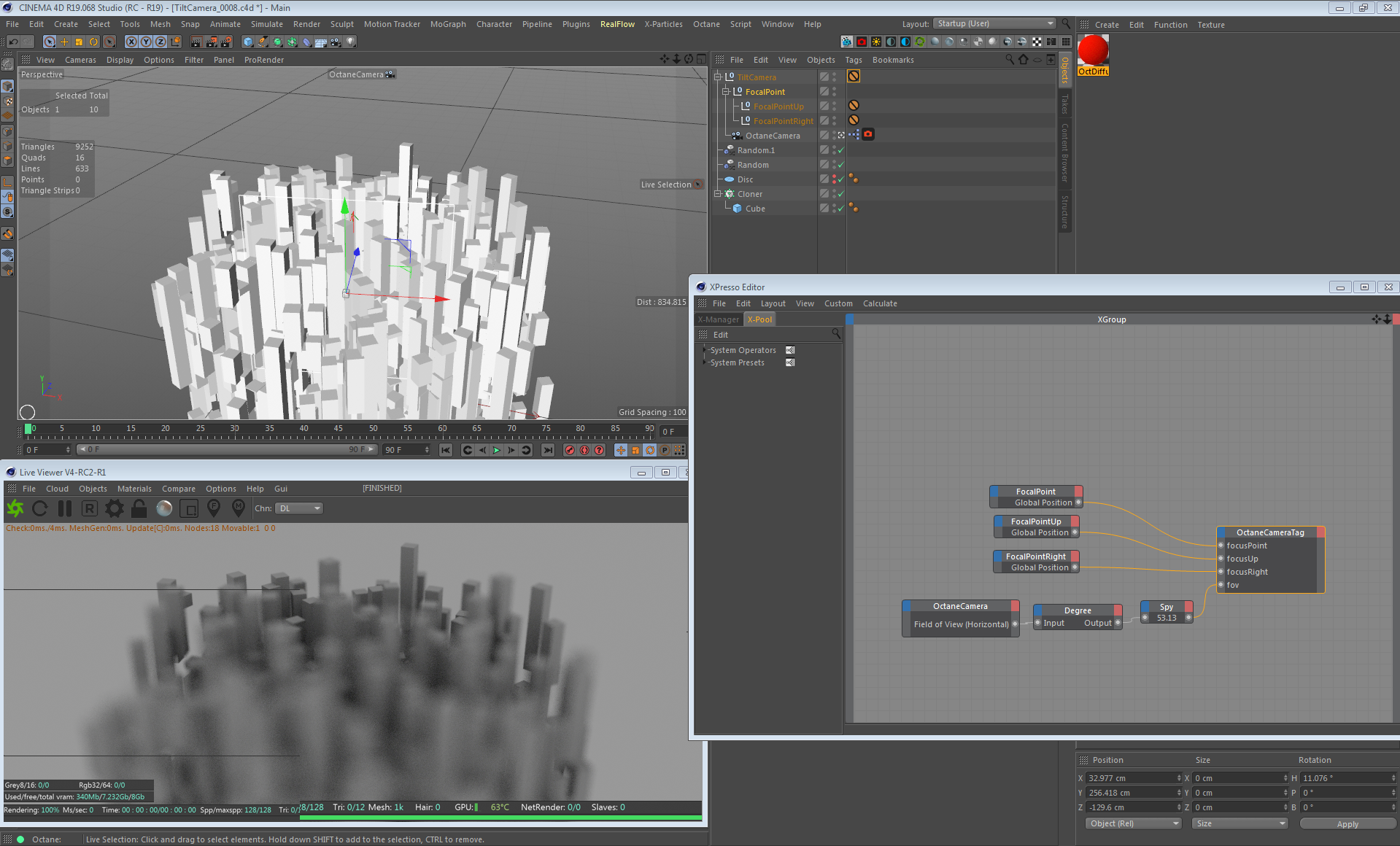Toggle enable checkmark for Cube
The image size is (1400, 846).
click(x=841, y=209)
